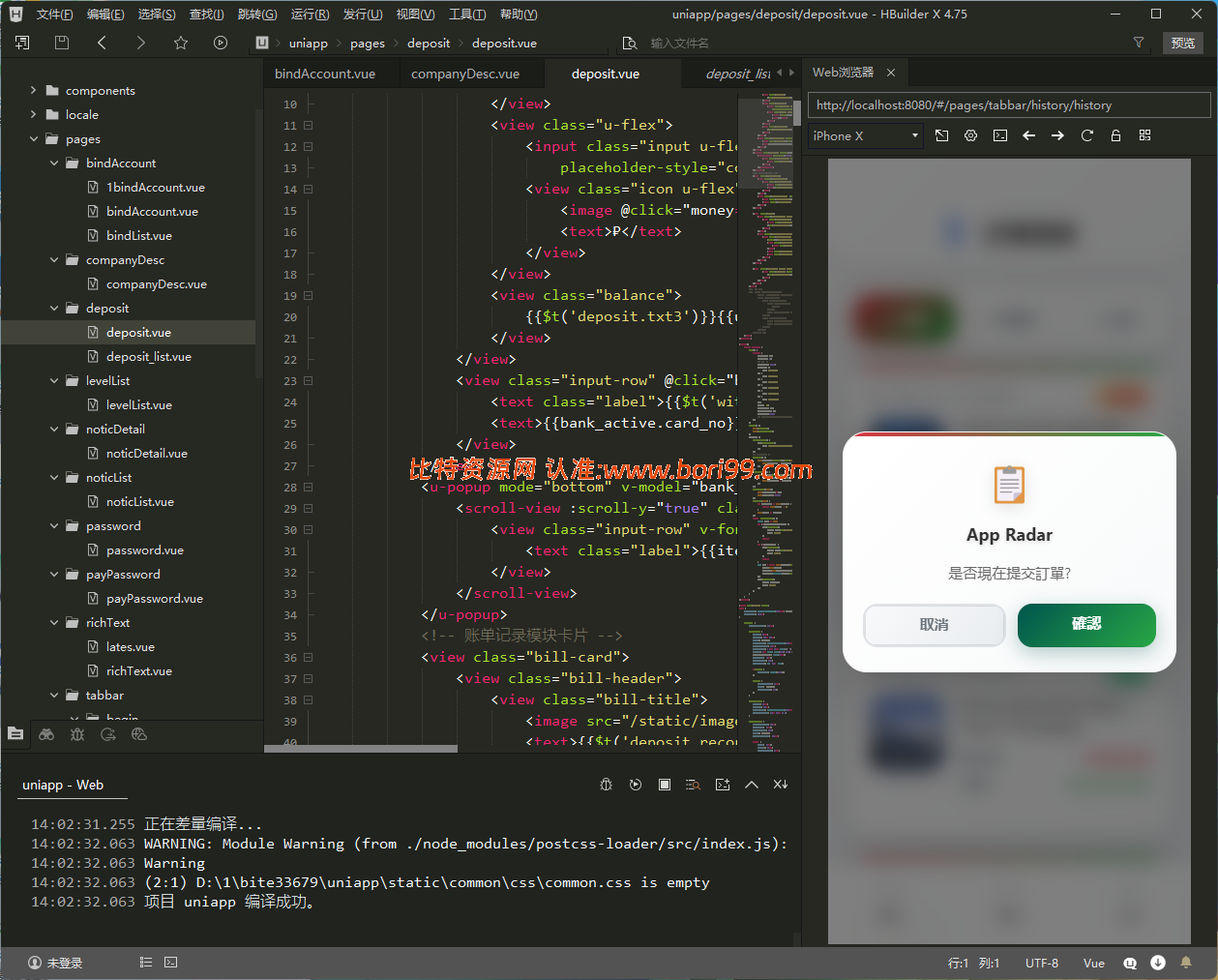Stop the running uniapp console
1218x980 pixels.
click(665, 785)
